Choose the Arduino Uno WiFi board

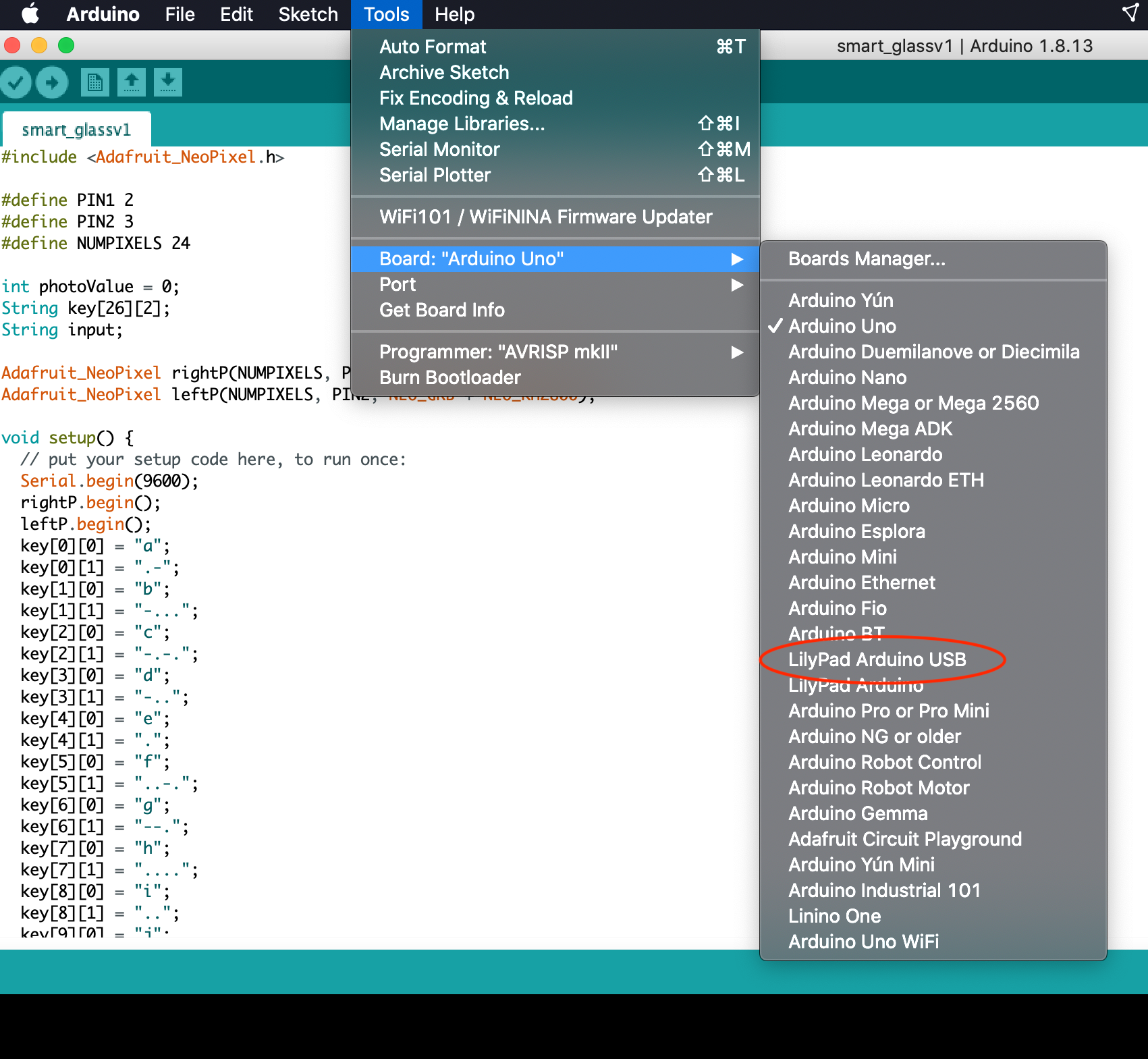pos(933,942)
